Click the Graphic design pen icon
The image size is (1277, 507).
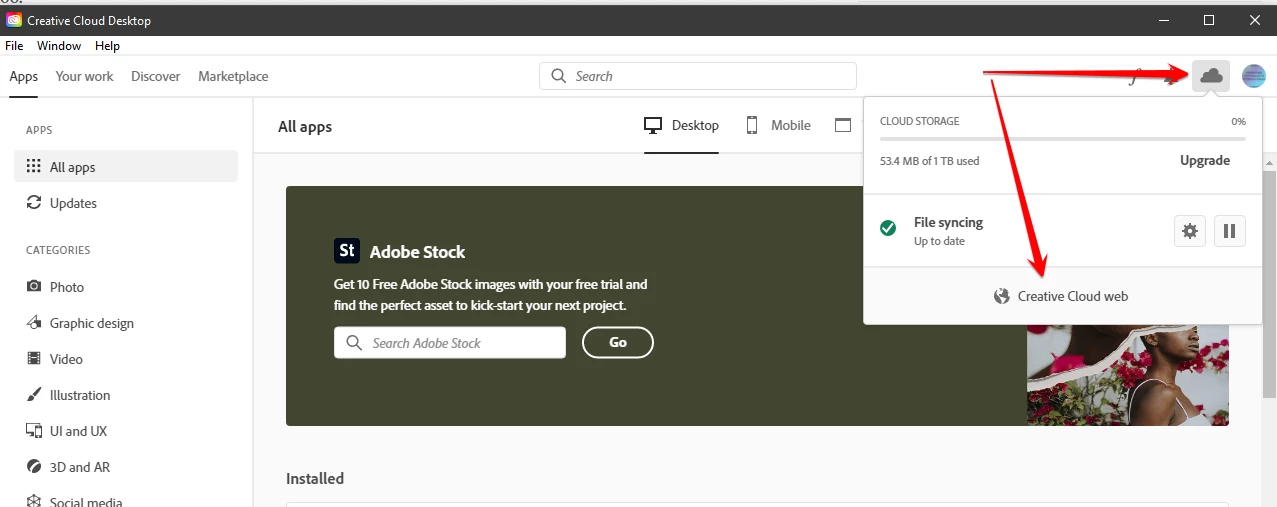coord(34,323)
